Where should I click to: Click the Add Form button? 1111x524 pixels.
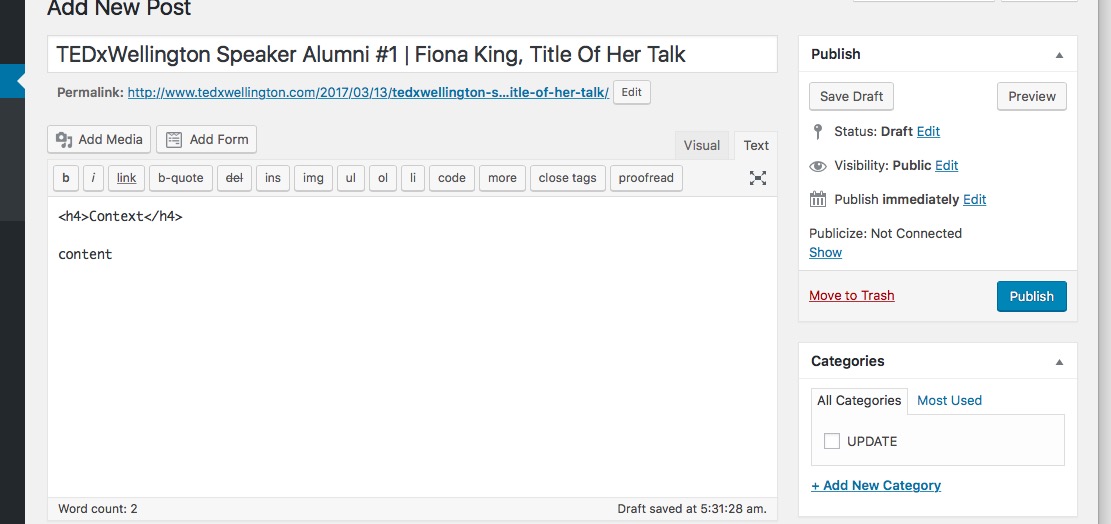coord(206,139)
